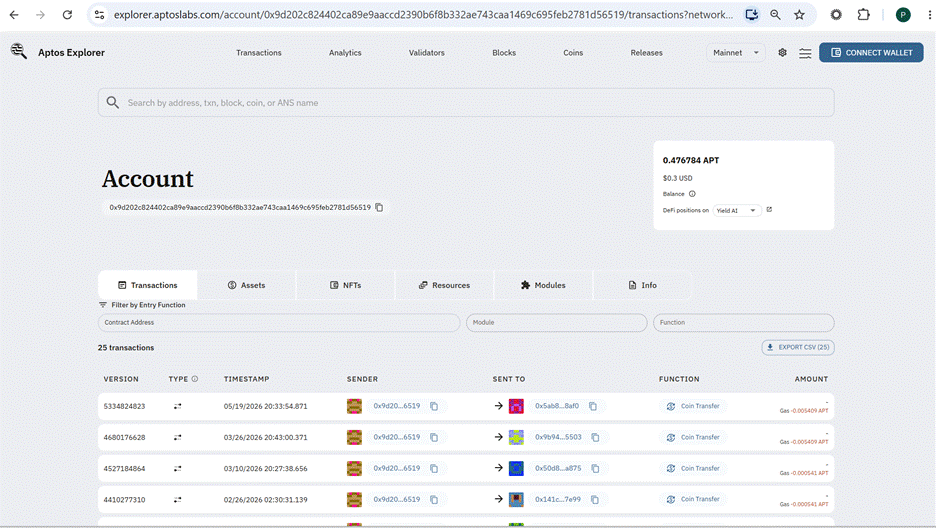Image resolution: width=936 pixels, height=528 pixels.
Task: Switch to the Info tab
Action: tap(642, 285)
